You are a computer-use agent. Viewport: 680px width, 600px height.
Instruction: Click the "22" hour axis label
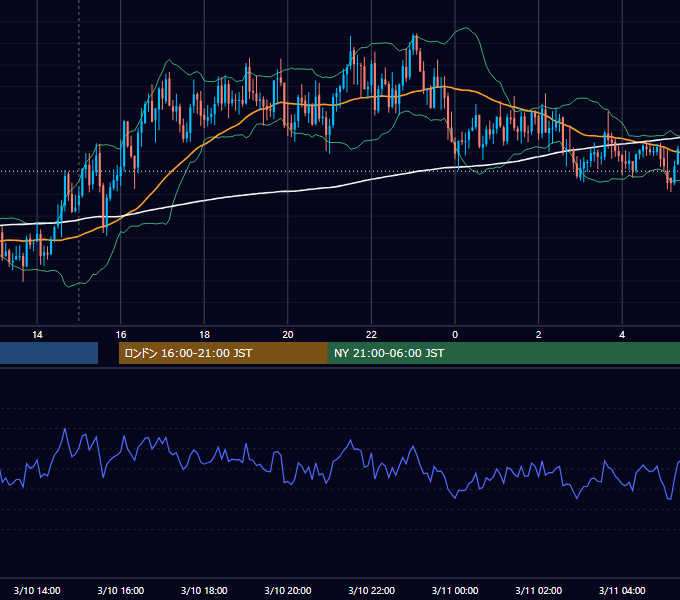(371, 335)
